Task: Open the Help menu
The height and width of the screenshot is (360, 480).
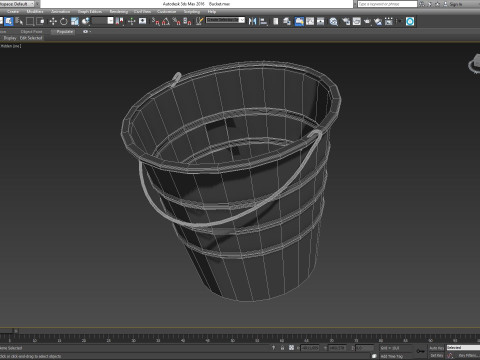Action: (x=212, y=11)
